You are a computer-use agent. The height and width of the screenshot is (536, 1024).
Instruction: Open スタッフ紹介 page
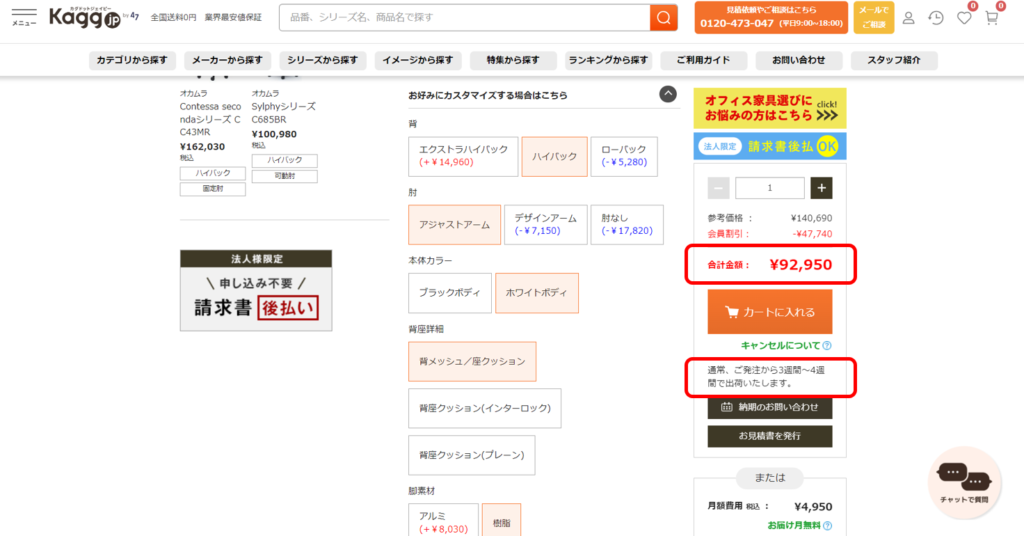click(x=894, y=60)
